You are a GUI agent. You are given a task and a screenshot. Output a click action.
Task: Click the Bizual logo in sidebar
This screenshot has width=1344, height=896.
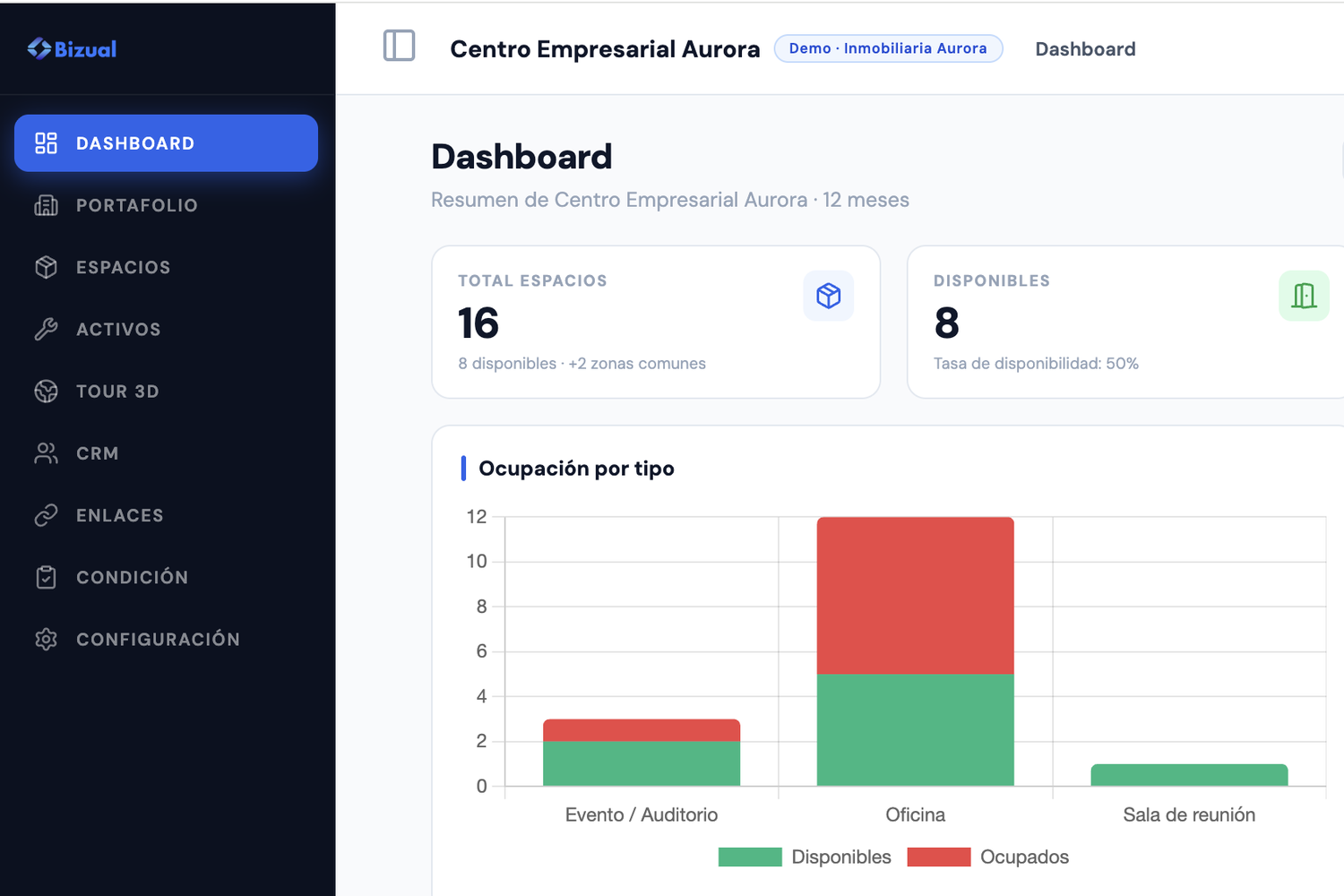[x=72, y=48]
